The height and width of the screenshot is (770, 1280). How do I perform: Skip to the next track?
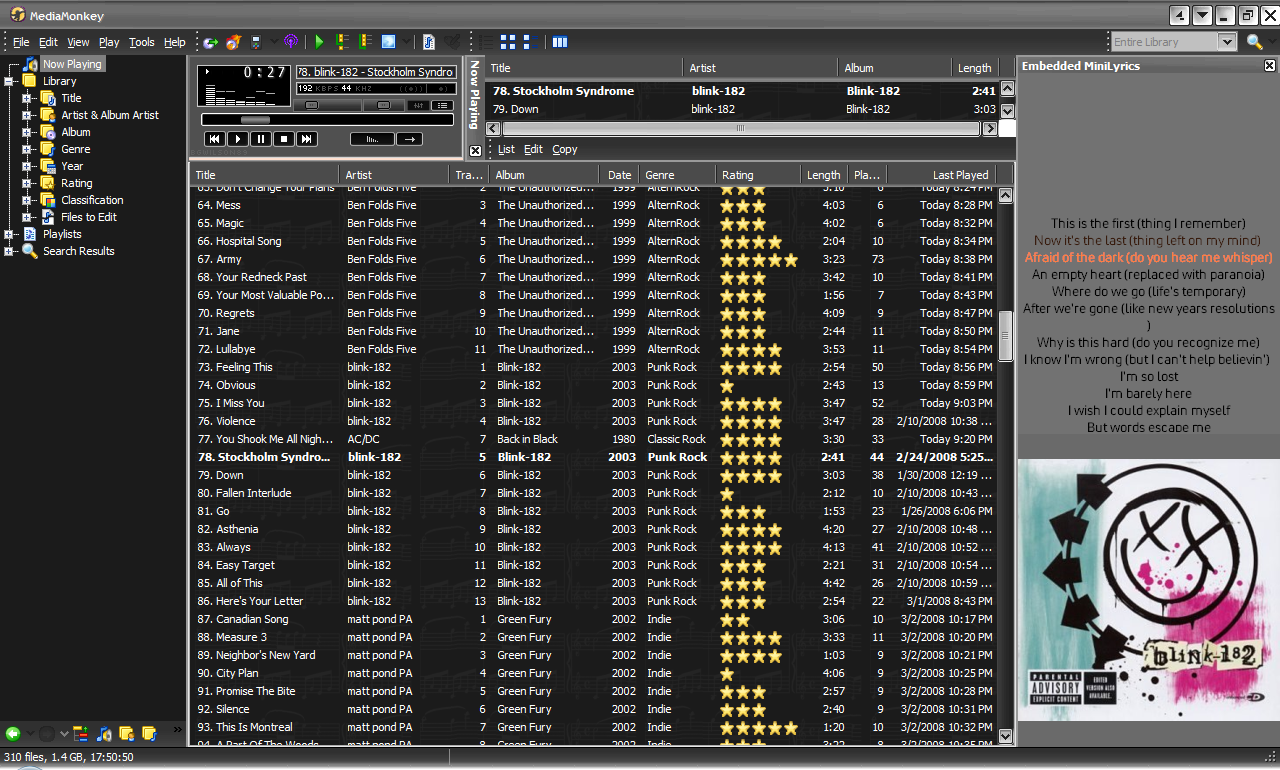(307, 139)
